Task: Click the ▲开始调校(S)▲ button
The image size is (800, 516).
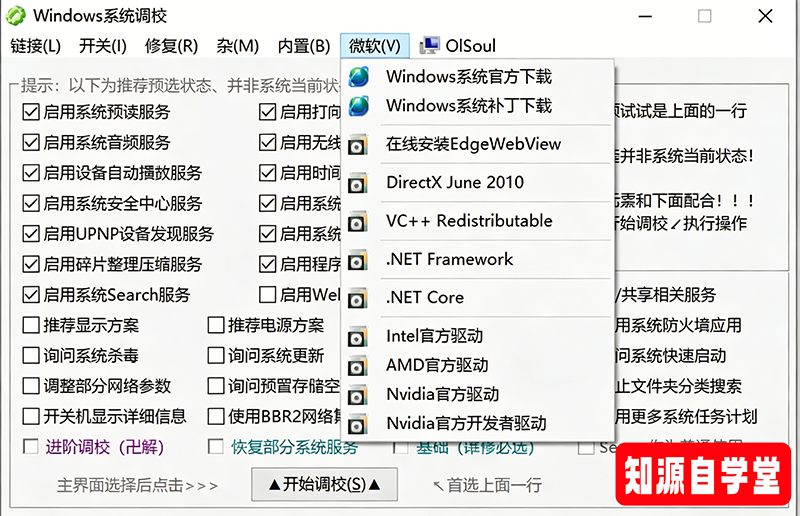Action: pyautogui.click(x=324, y=484)
